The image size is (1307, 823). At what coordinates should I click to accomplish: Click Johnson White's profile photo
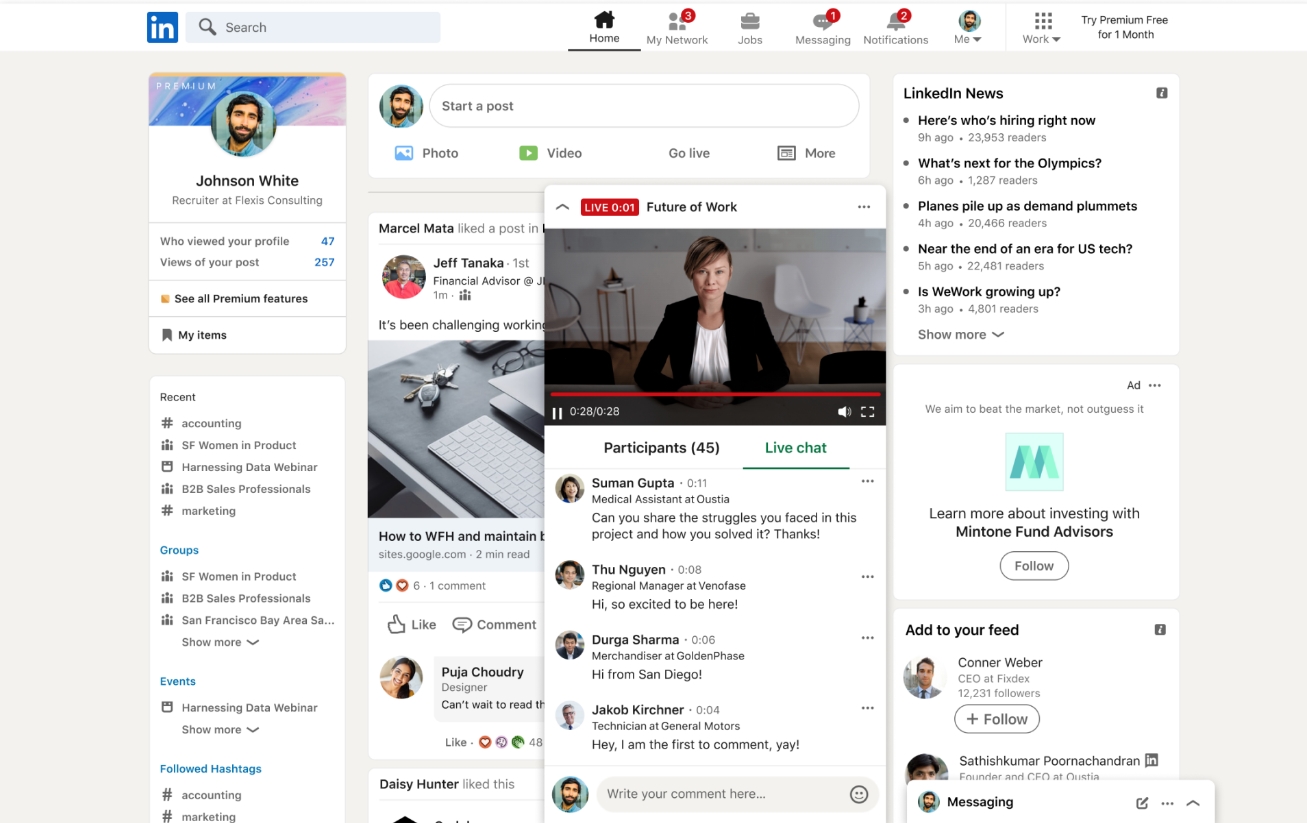click(x=244, y=124)
